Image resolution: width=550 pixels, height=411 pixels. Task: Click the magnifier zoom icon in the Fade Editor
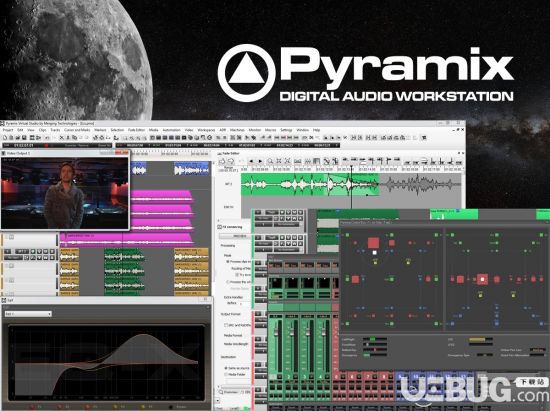click(270, 161)
